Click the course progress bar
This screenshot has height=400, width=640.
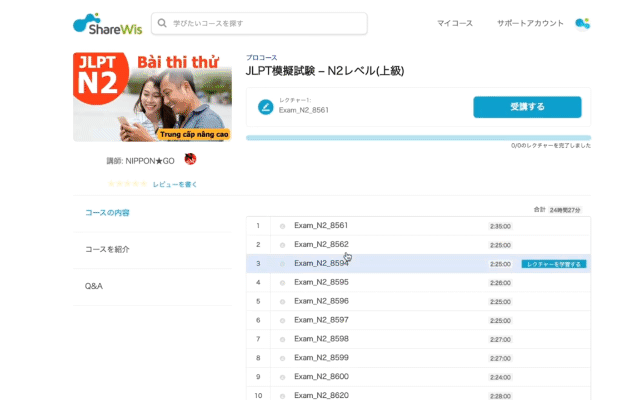point(418,138)
